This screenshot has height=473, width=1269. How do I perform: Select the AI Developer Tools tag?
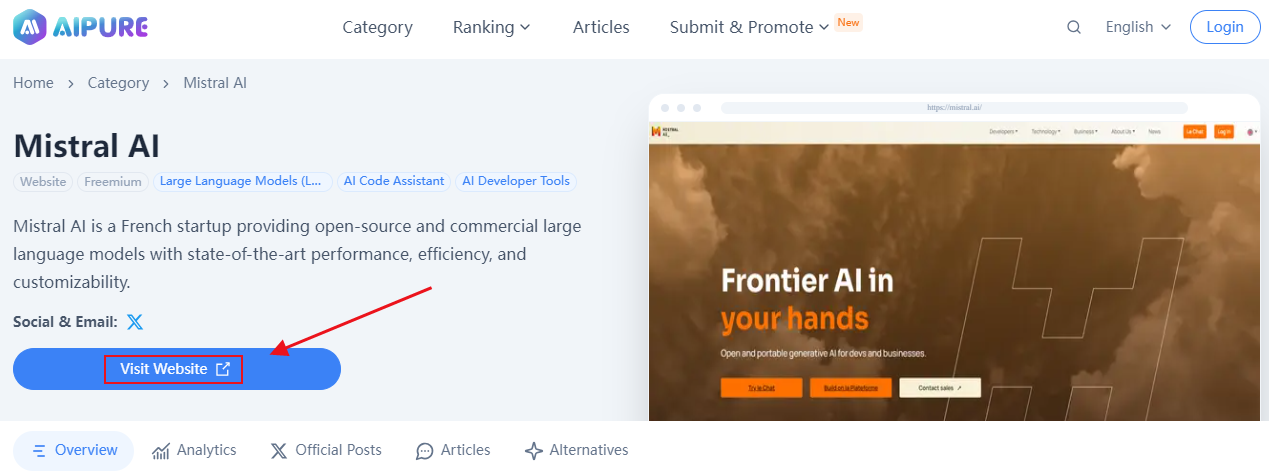516,181
